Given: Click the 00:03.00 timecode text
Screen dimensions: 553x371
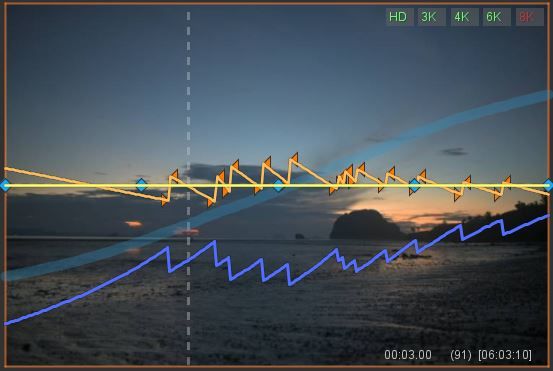Looking at the screenshot, I should (x=408, y=354).
